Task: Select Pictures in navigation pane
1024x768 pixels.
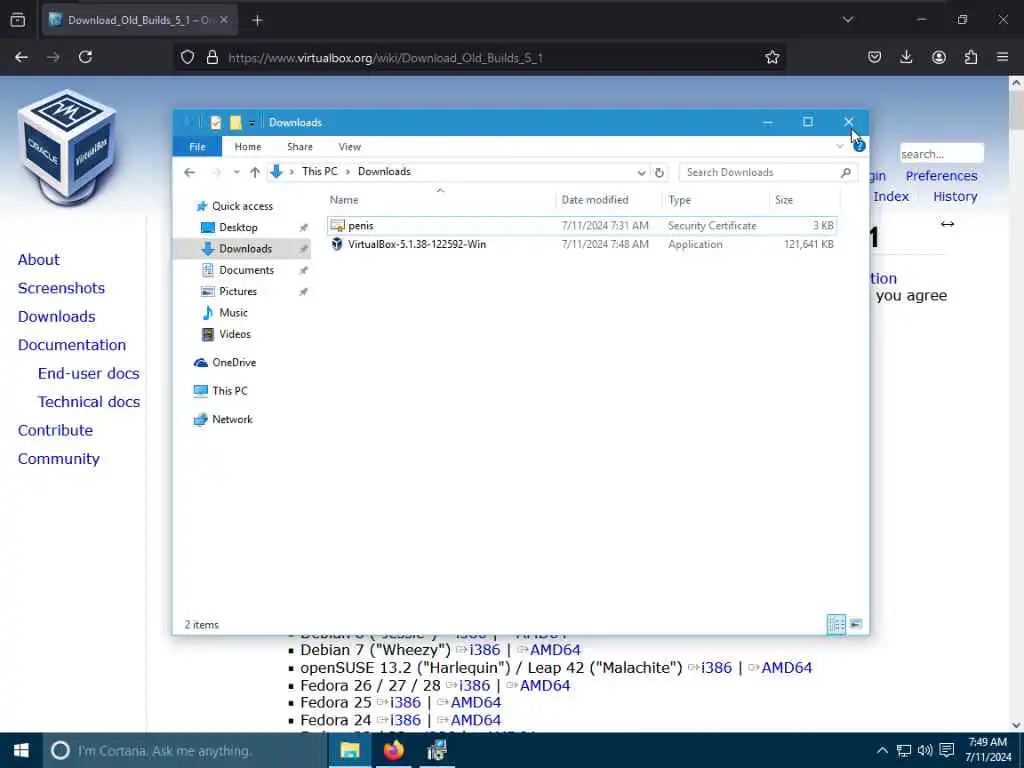Action: pyautogui.click(x=238, y=291)
